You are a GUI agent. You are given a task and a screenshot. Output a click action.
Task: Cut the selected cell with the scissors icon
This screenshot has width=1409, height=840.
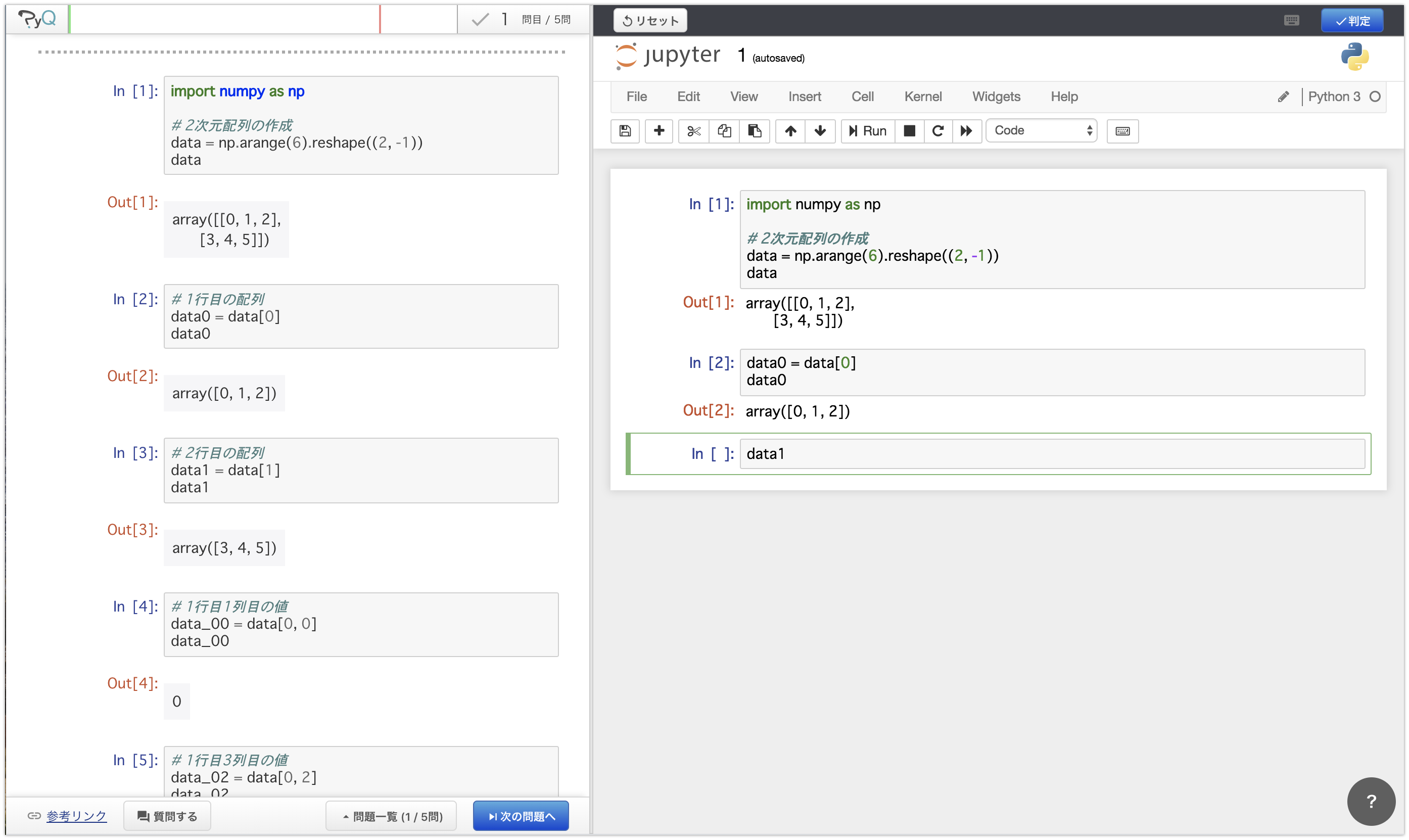[x=694, y=131]
